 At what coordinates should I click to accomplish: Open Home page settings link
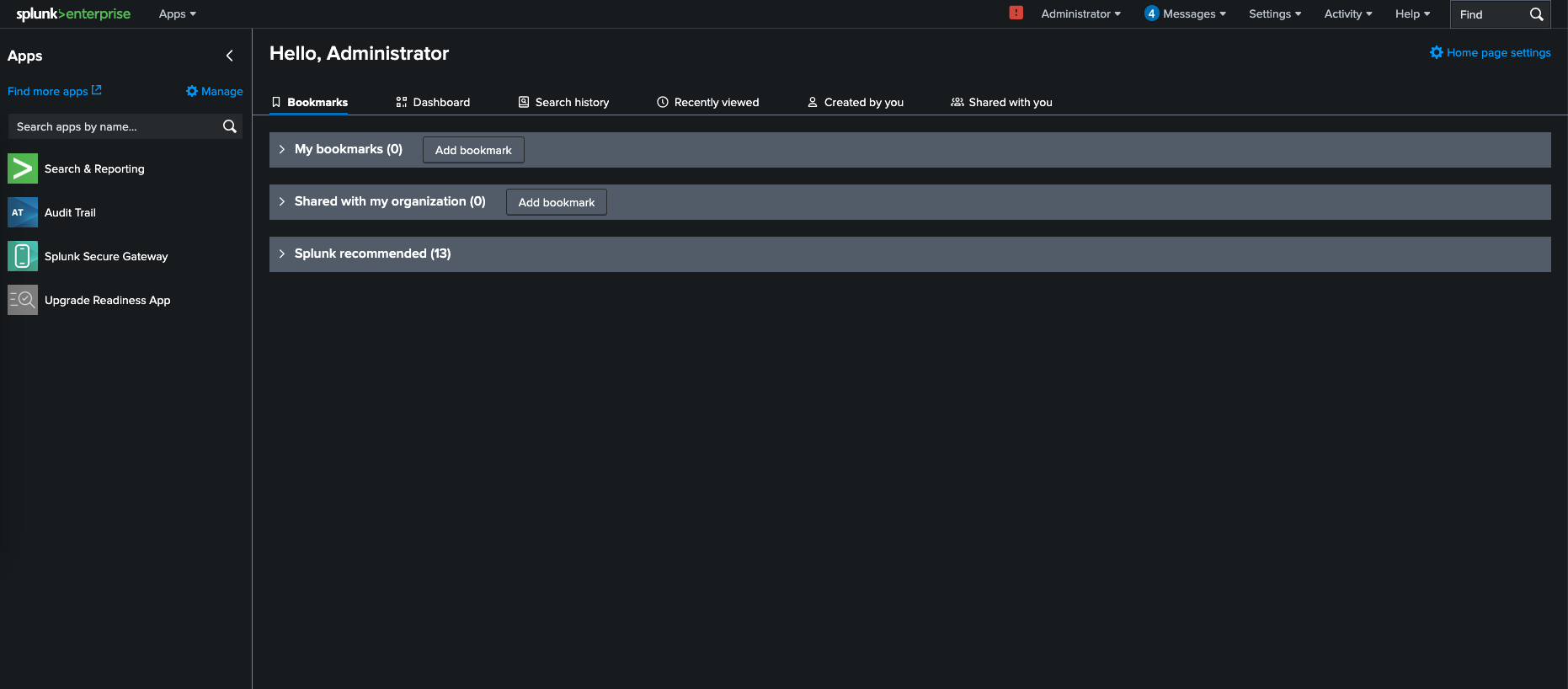[1491, 52]
